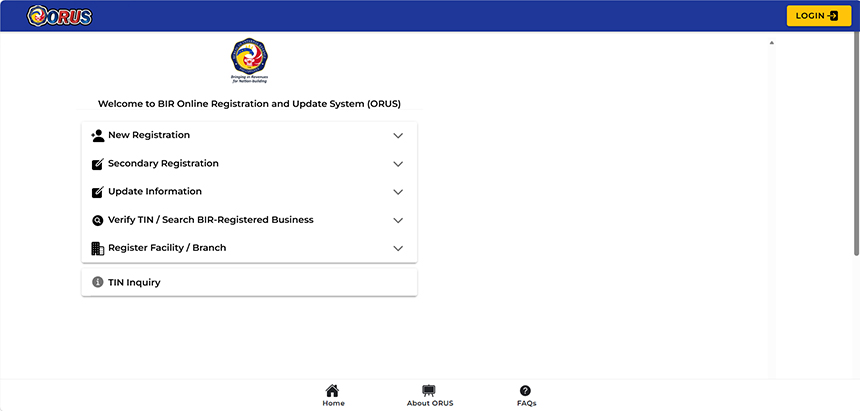Click the scroll-up arrow of inner scrollbar
This screenshot has width=860, height=411.
[x=771, y=42]
